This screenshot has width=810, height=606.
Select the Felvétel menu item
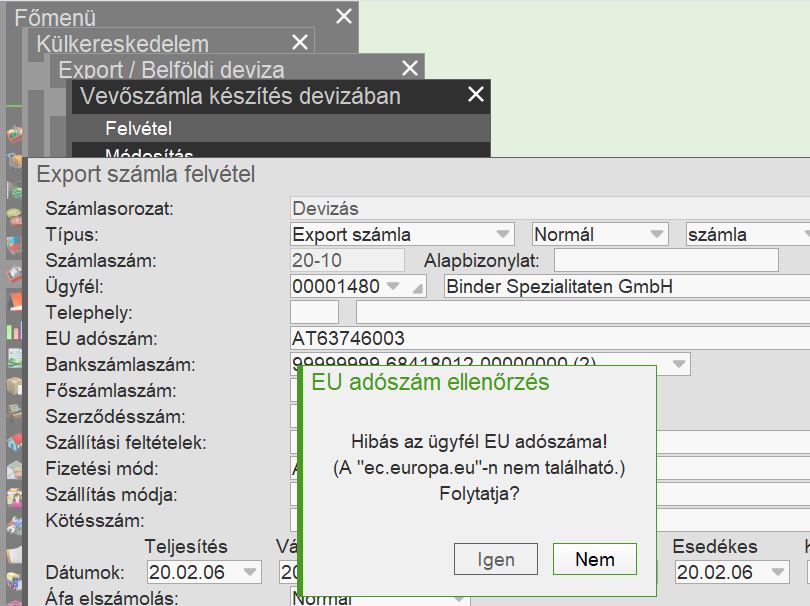pyautogui.click(x=138, y=128)
